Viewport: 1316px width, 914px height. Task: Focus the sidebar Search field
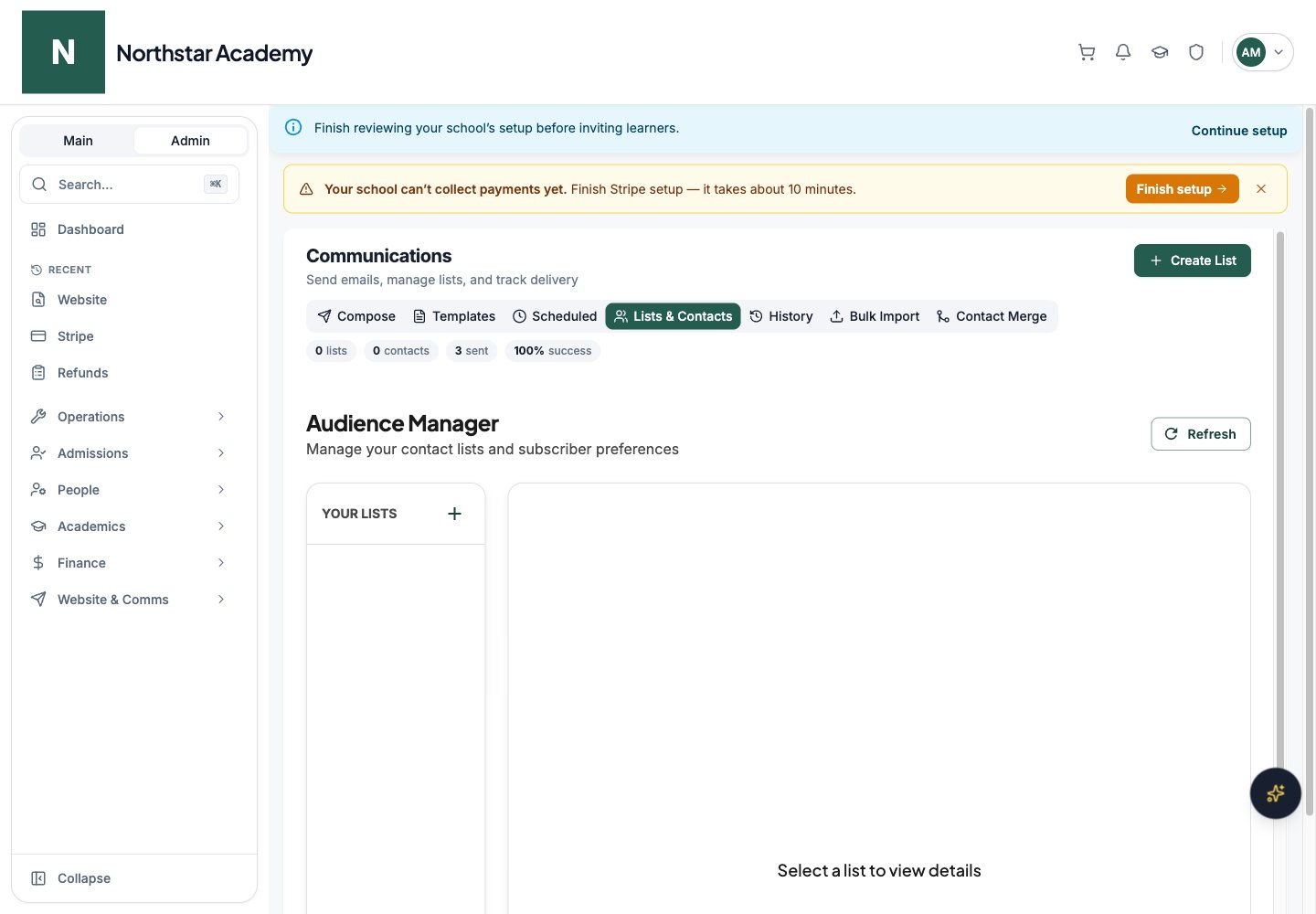(x=129, y=185)
